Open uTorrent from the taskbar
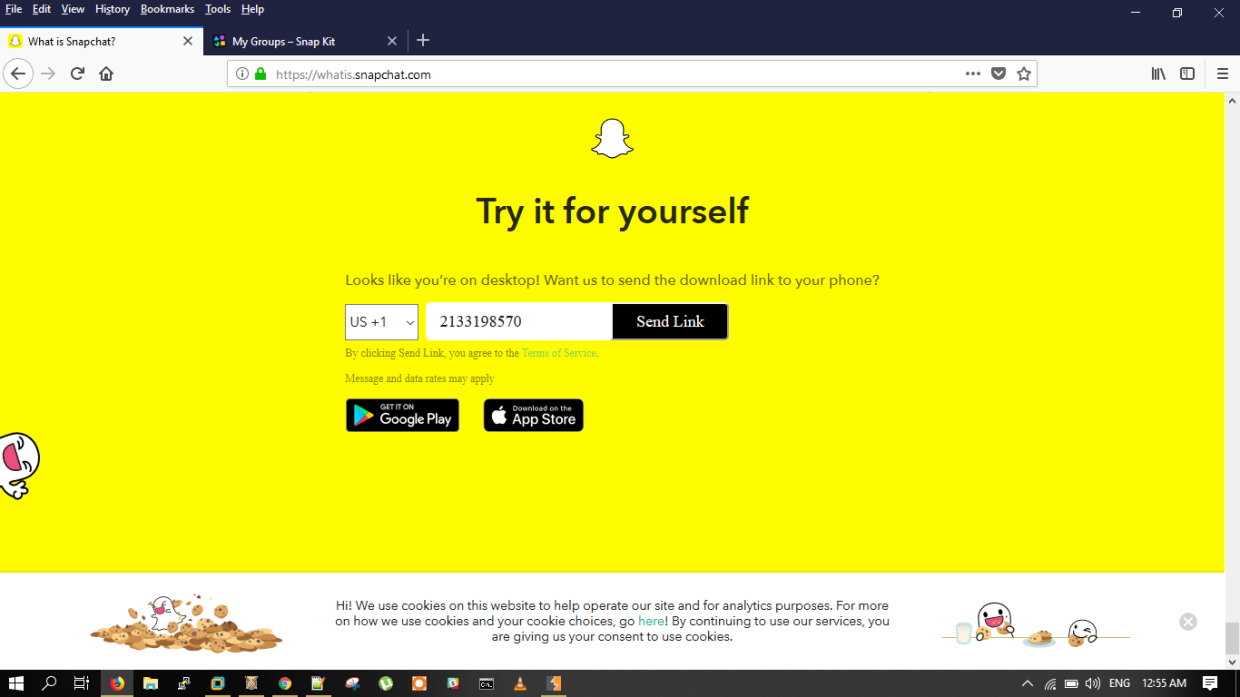 pos(385,684)
